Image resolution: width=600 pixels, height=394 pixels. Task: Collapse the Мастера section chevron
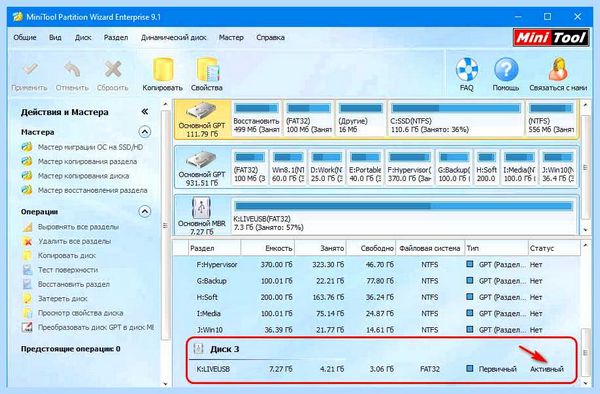point(145,132)
